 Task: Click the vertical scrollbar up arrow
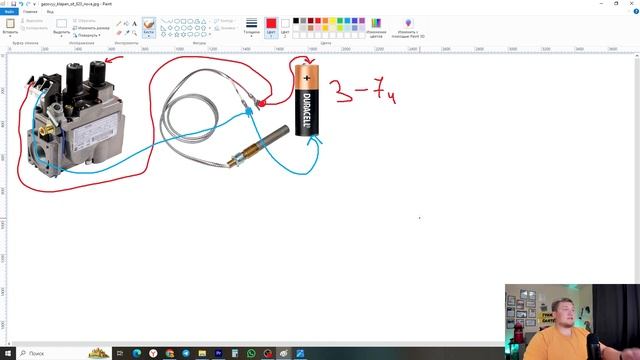[x=637, y=56]
